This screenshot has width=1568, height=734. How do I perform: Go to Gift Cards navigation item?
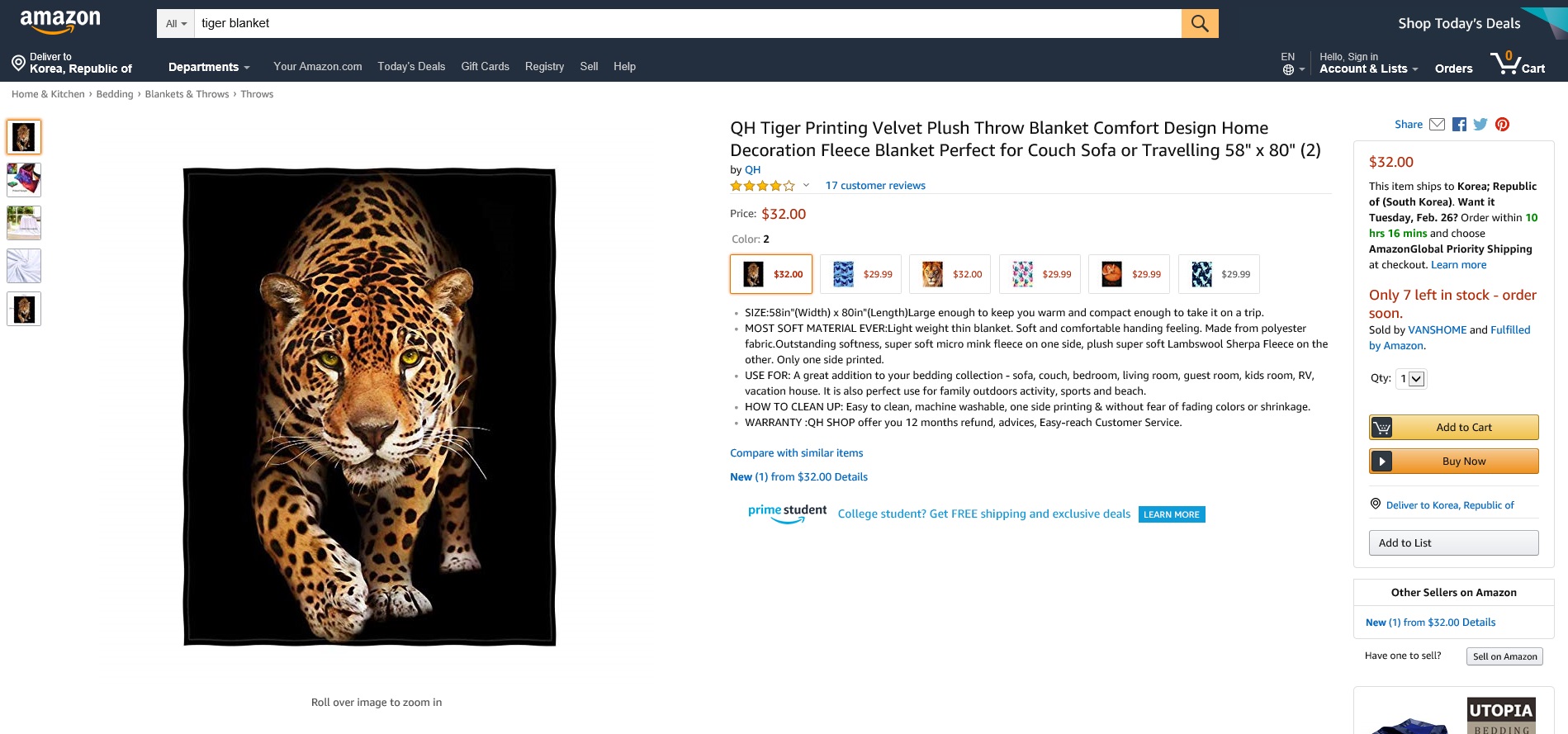click(x=485, y=67)
